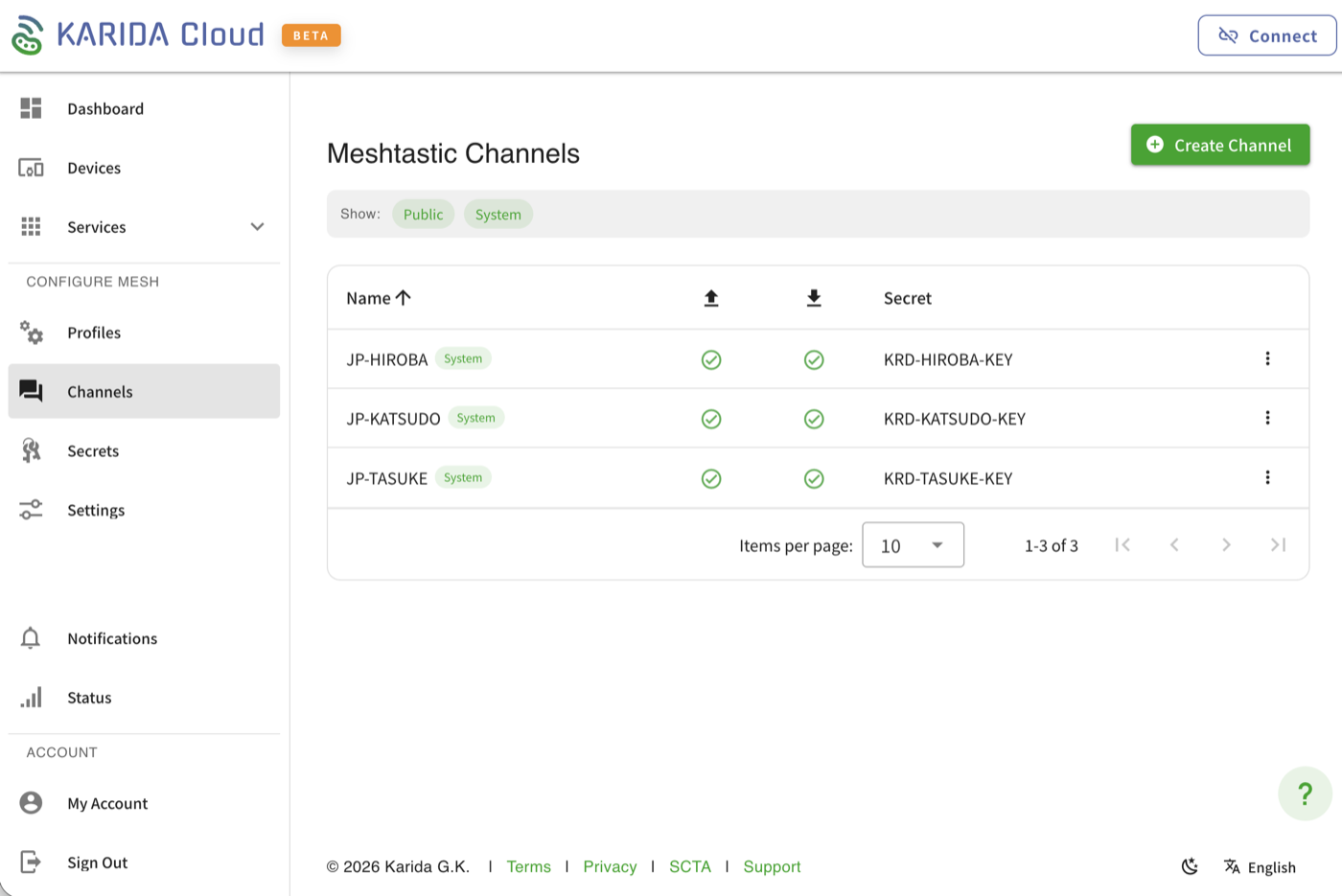Open the JP-KATSUDO row actions menu

[1267, 418]
